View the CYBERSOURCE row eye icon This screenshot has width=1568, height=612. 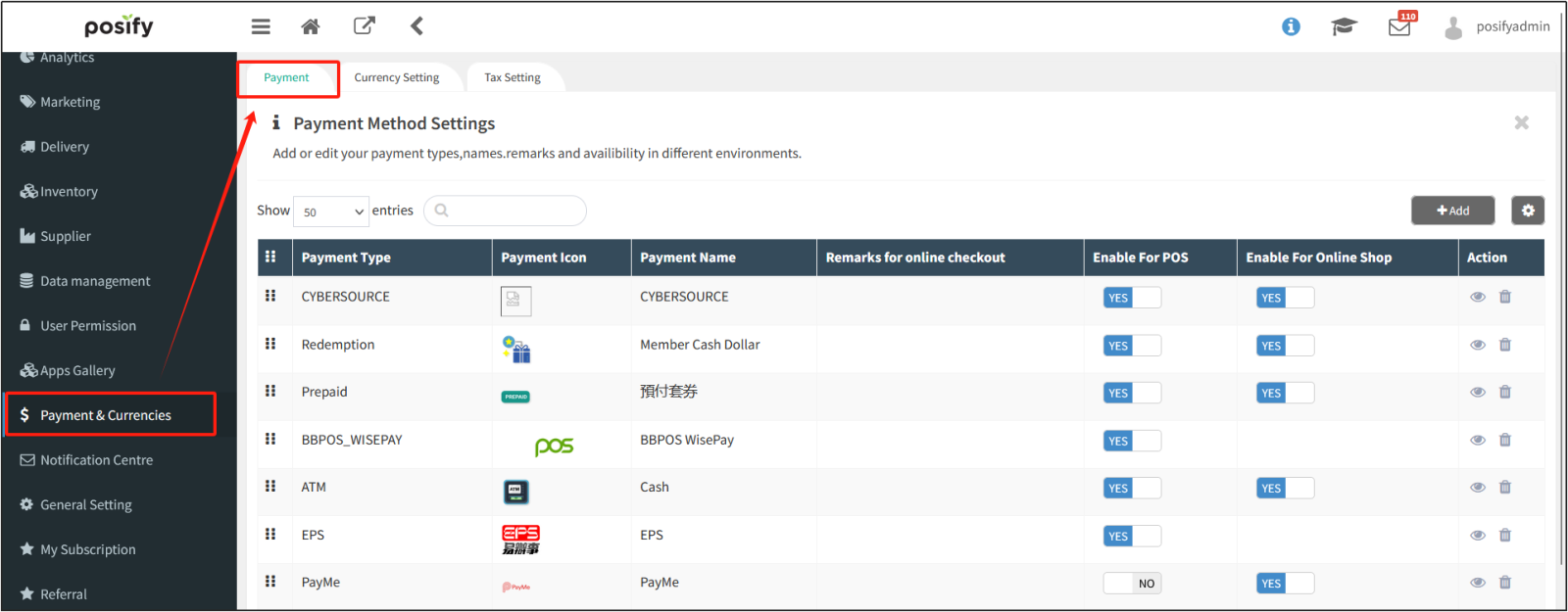pyautogui.click(x=1478, y=297)
